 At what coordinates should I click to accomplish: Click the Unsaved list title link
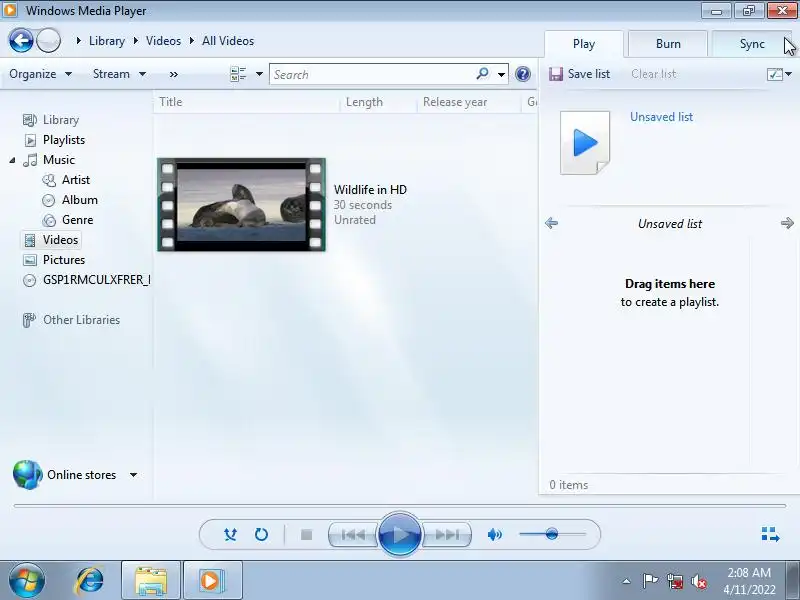[x=661, y=117]
